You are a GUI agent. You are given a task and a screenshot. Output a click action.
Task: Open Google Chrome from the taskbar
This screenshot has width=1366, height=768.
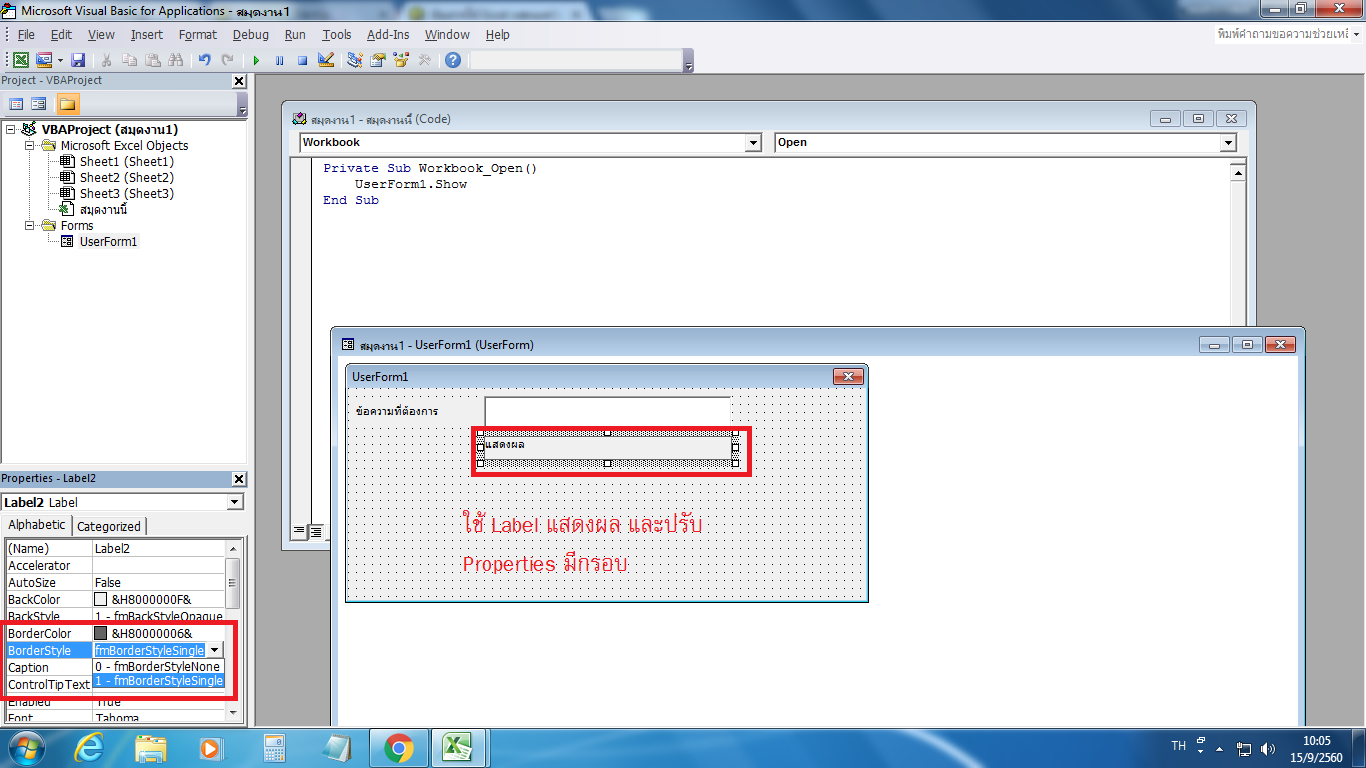pos(398,748)
